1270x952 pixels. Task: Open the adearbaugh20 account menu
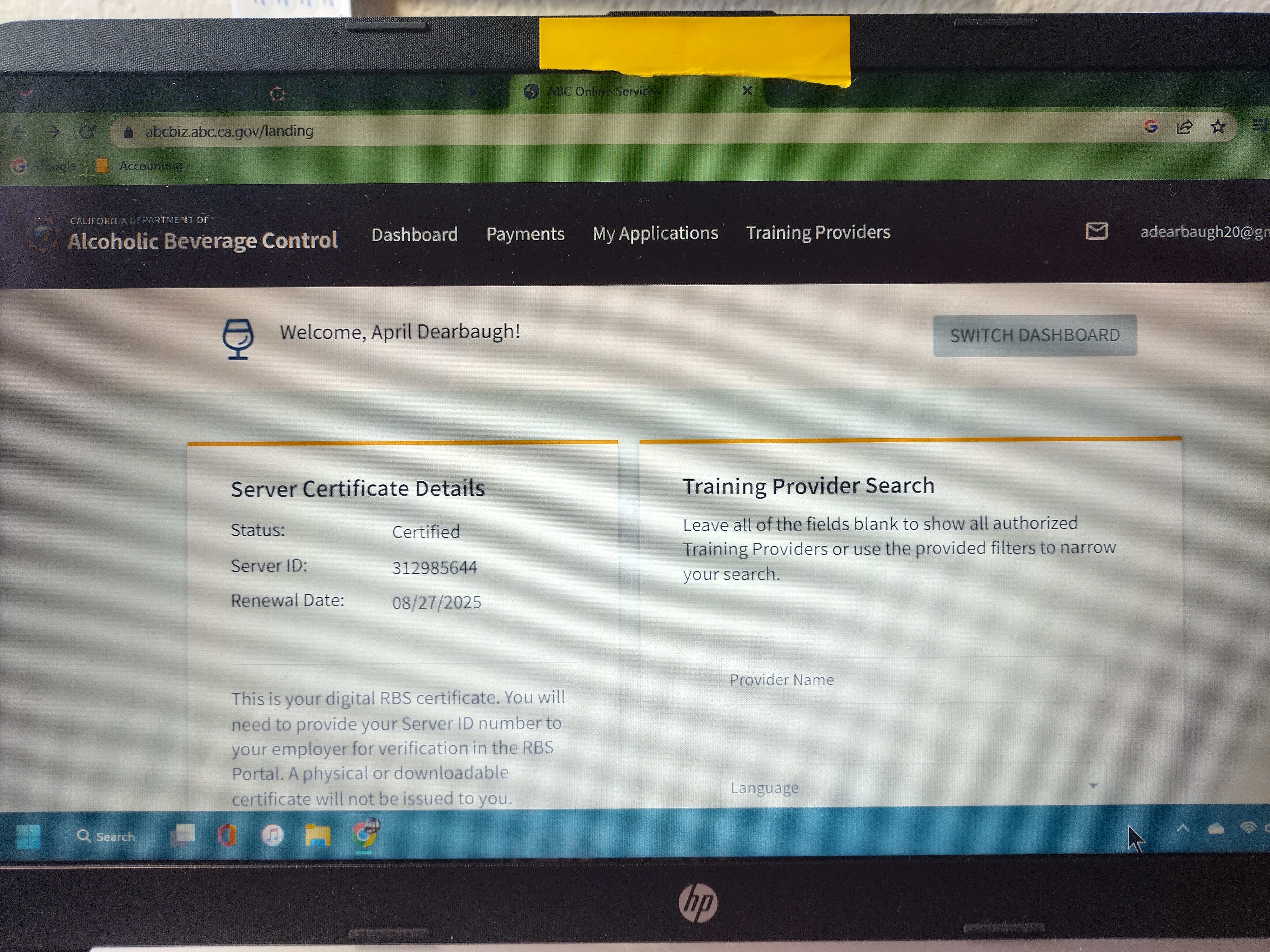1203,232
